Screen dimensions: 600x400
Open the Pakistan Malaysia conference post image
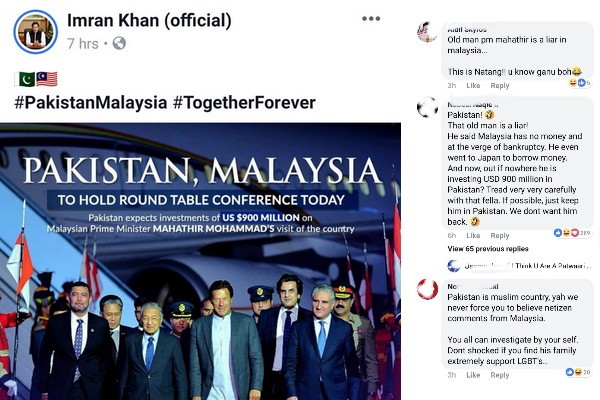point(207,260)
